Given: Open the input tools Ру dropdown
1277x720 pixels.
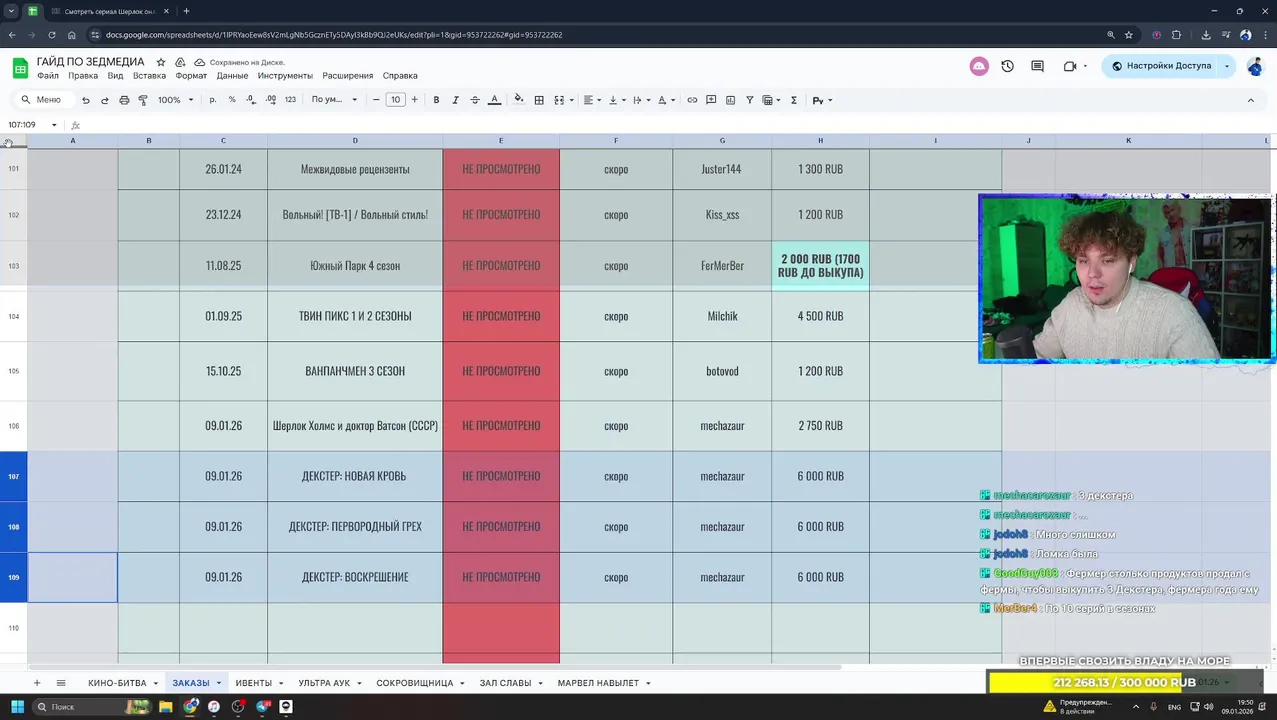Looking at the screenshot, I should coord(822,100).
